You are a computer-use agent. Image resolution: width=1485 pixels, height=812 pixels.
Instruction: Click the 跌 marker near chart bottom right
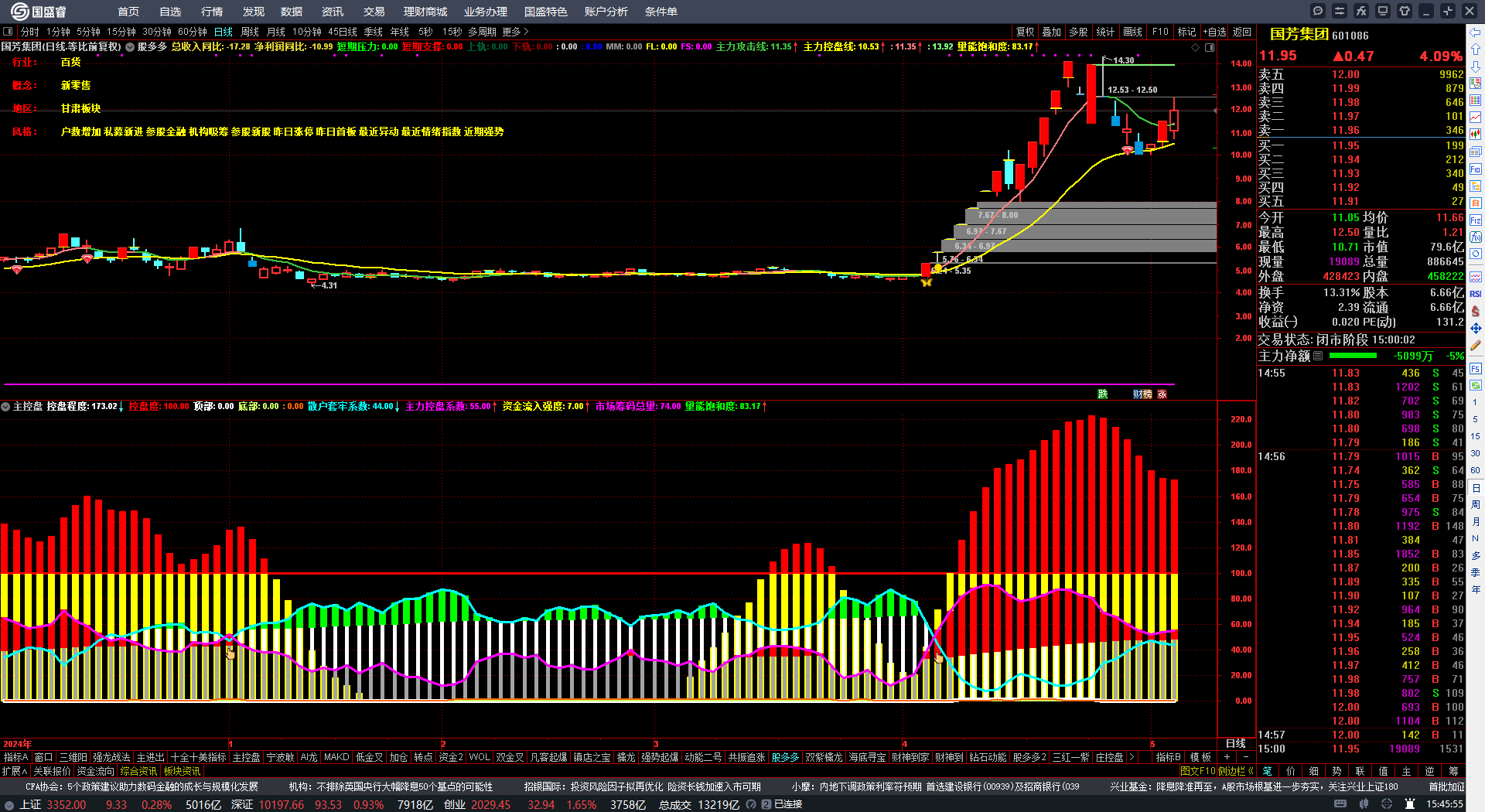[1103, 394]
